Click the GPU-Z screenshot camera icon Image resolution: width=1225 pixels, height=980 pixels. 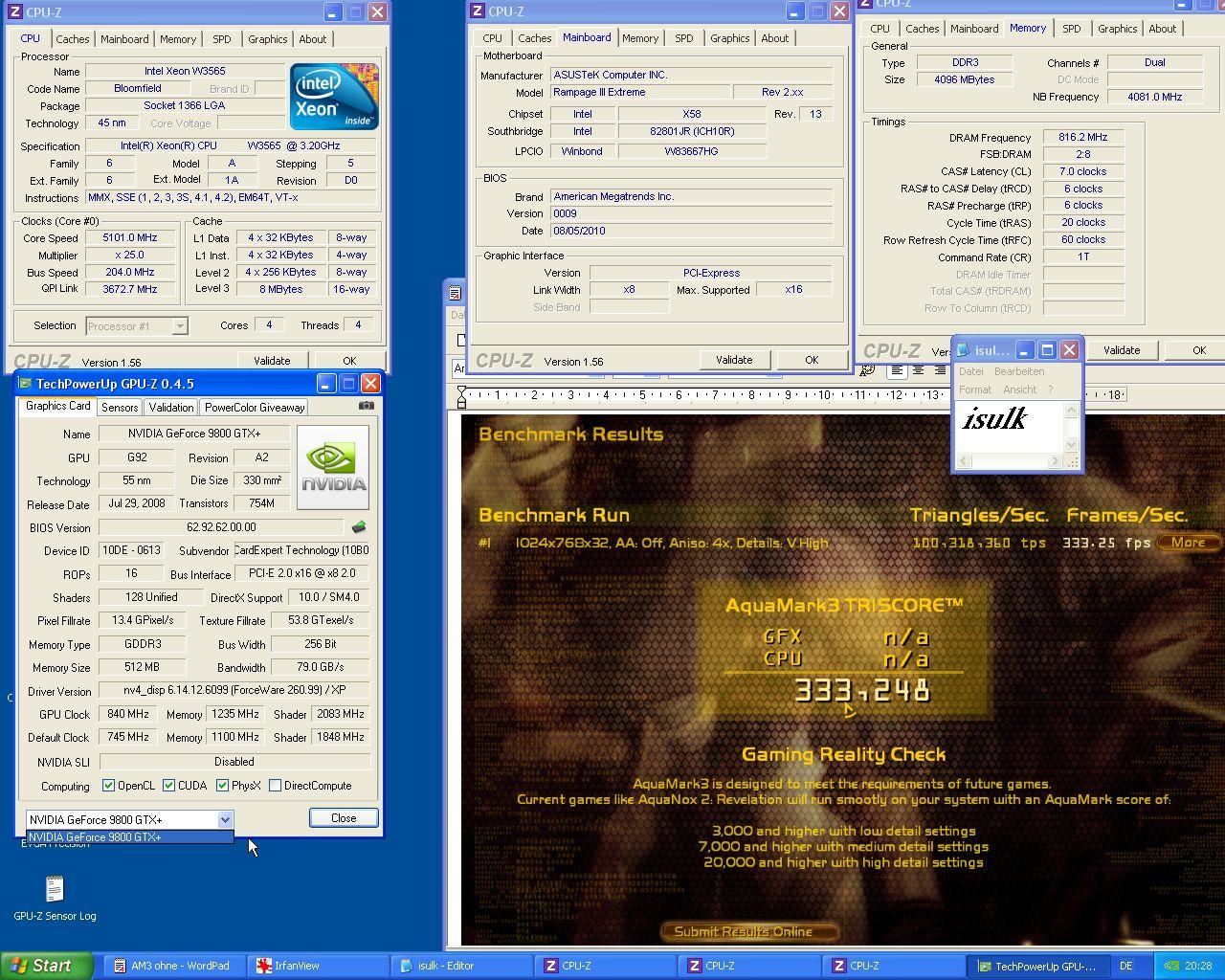pos(366,406)
